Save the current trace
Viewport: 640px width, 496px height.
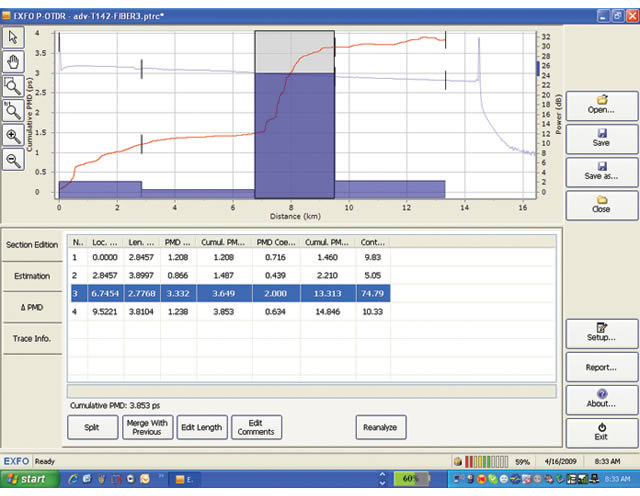(601, 138)
